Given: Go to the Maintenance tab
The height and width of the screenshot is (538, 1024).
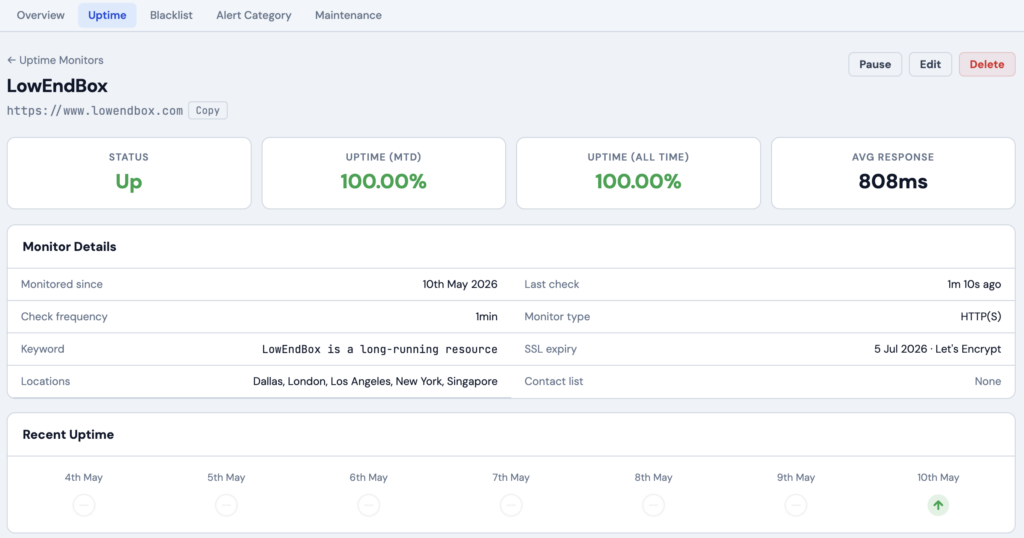Looking at the screenshot, I should [x=348, y=15].
